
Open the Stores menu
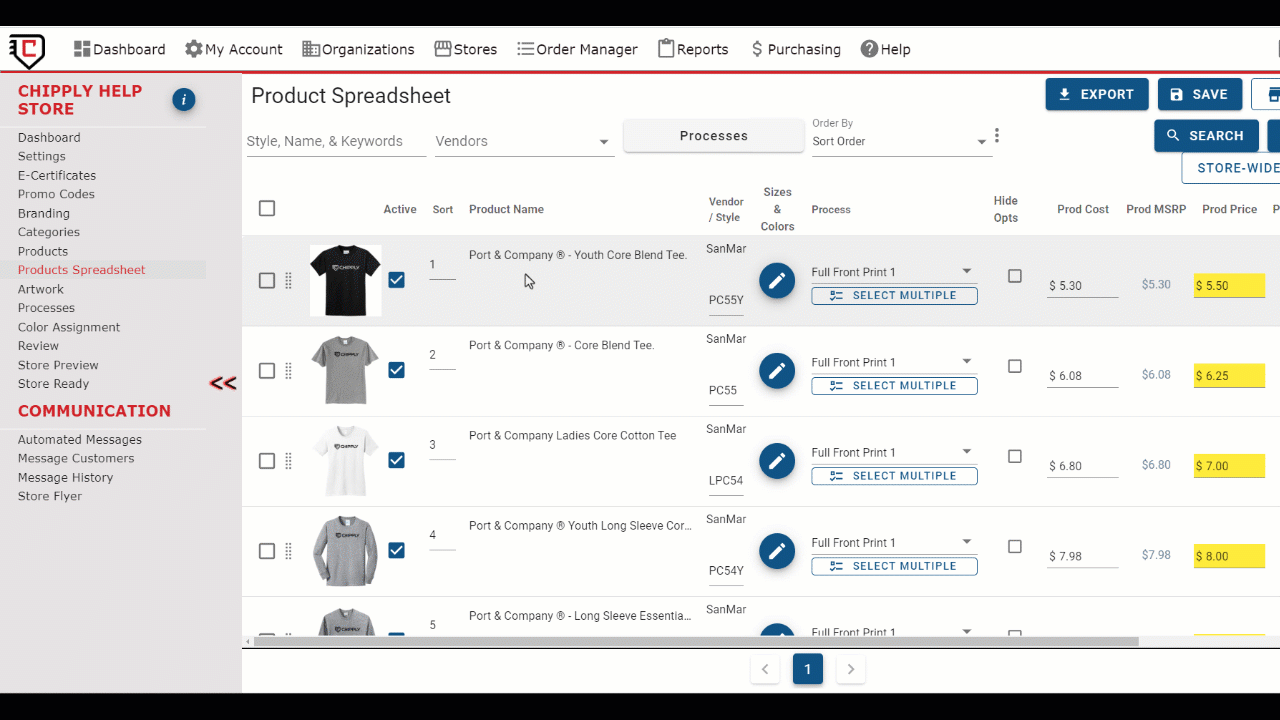[465, 49]
